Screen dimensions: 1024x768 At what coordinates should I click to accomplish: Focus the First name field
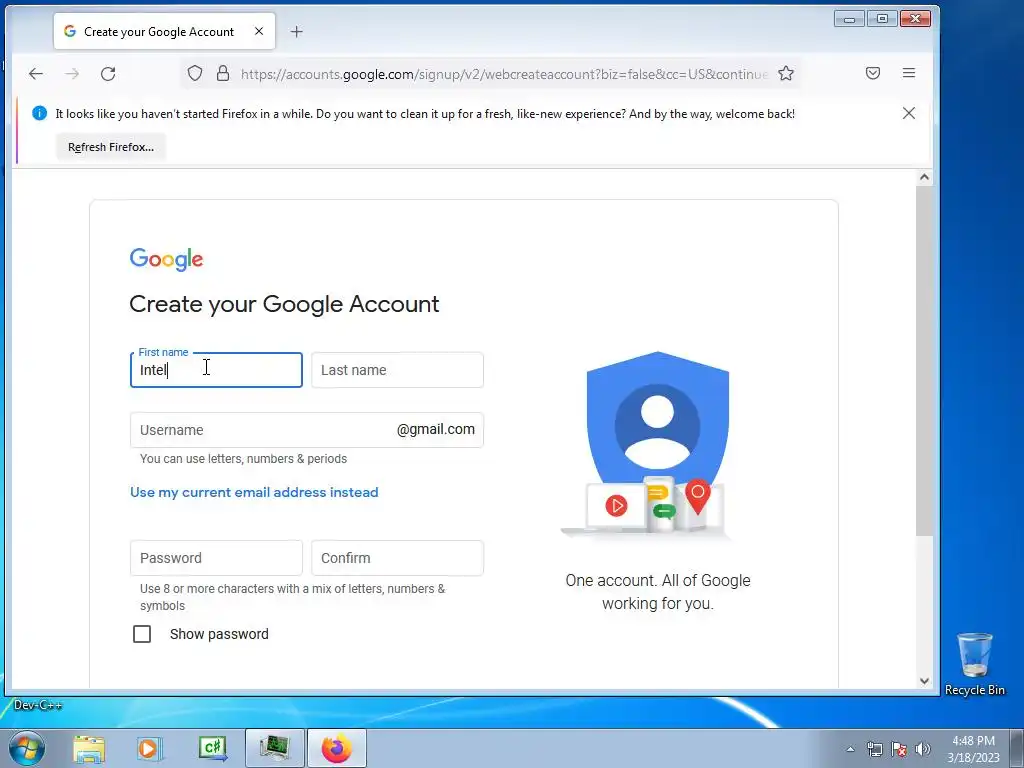(216, 370)
